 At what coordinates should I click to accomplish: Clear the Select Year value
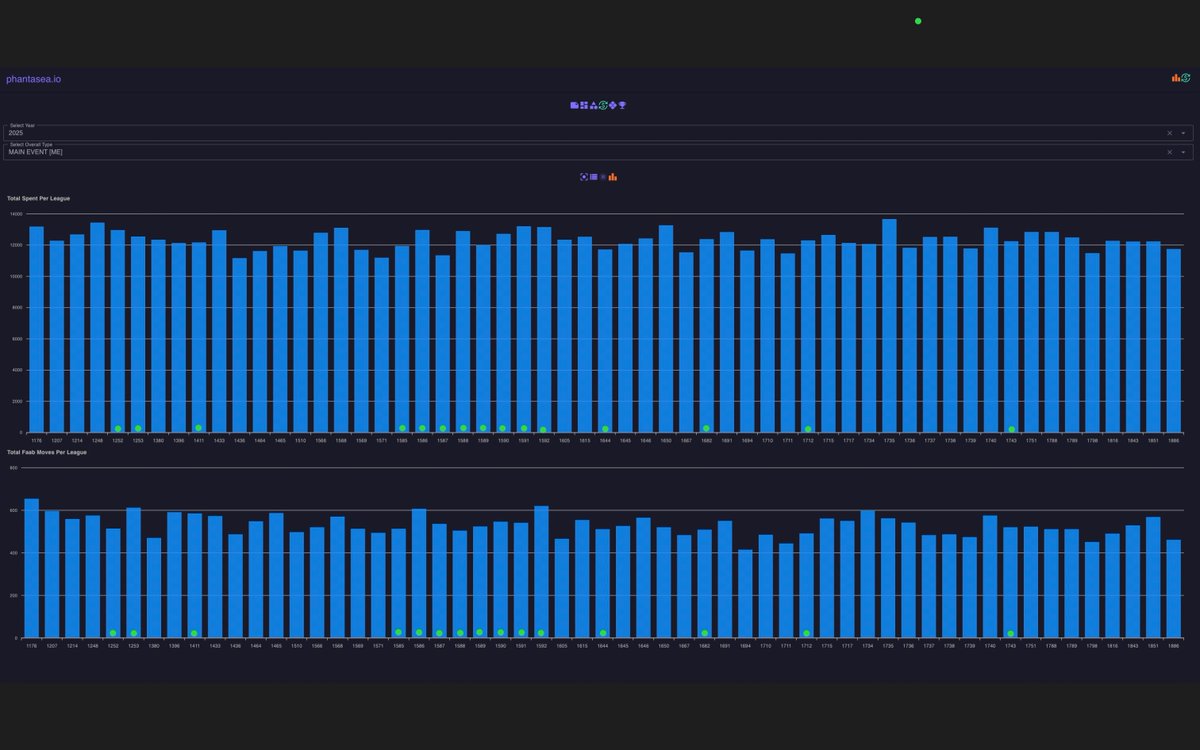pos(1170,133)
